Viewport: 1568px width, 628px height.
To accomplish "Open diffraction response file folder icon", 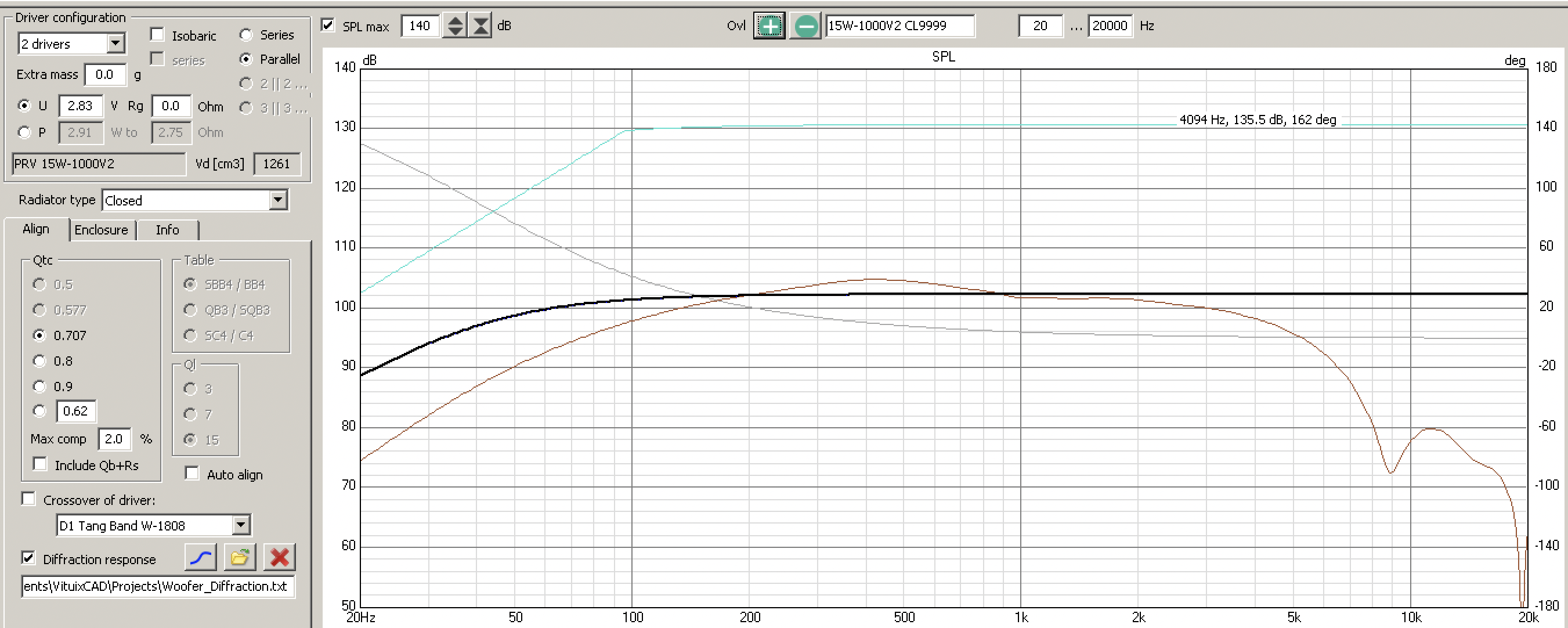I will pyautogui.click(x=239, y=557).
